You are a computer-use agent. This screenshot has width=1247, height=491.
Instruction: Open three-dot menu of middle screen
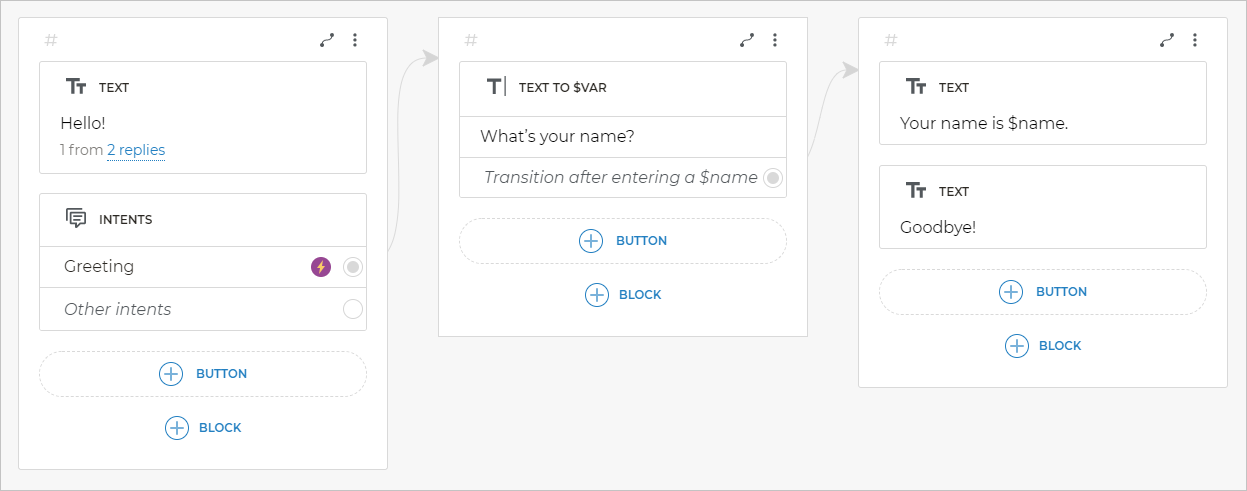(x=775, y=40)
